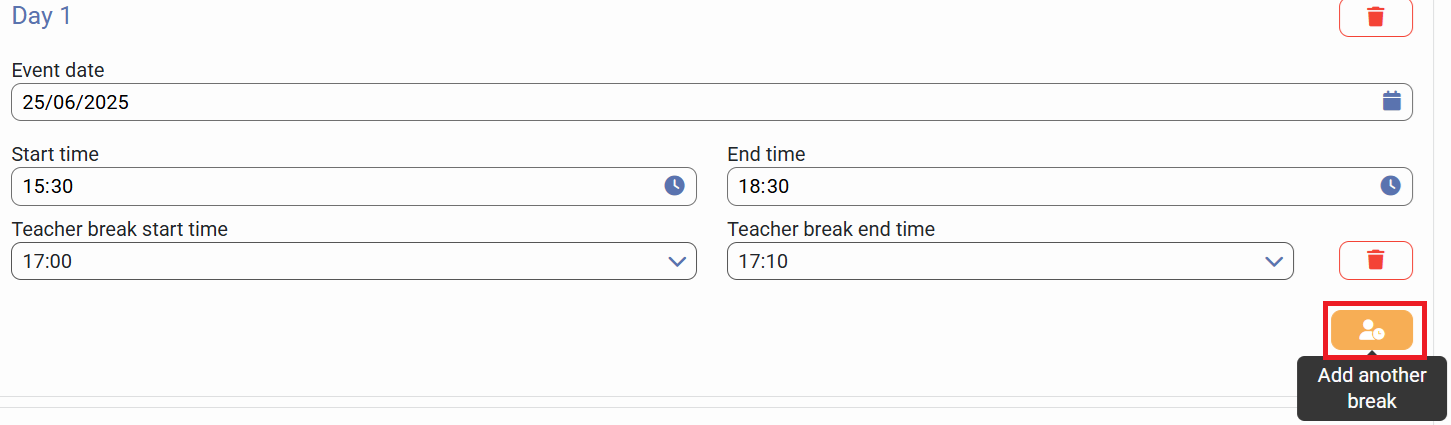Open the Event date calendar picker icon
Screen dimensions: 1451x425
[x=1391, y=101]
